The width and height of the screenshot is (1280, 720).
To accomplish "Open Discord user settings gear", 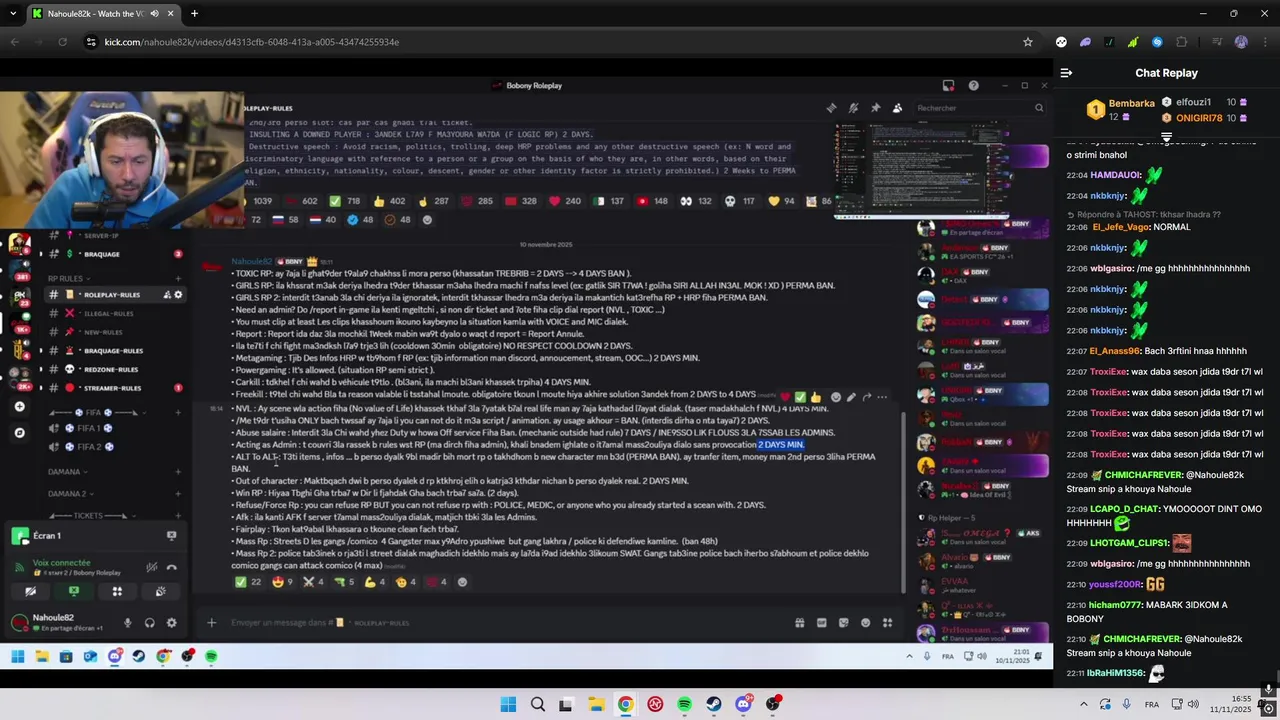I will pyautogui.click(x=171, y=622).
